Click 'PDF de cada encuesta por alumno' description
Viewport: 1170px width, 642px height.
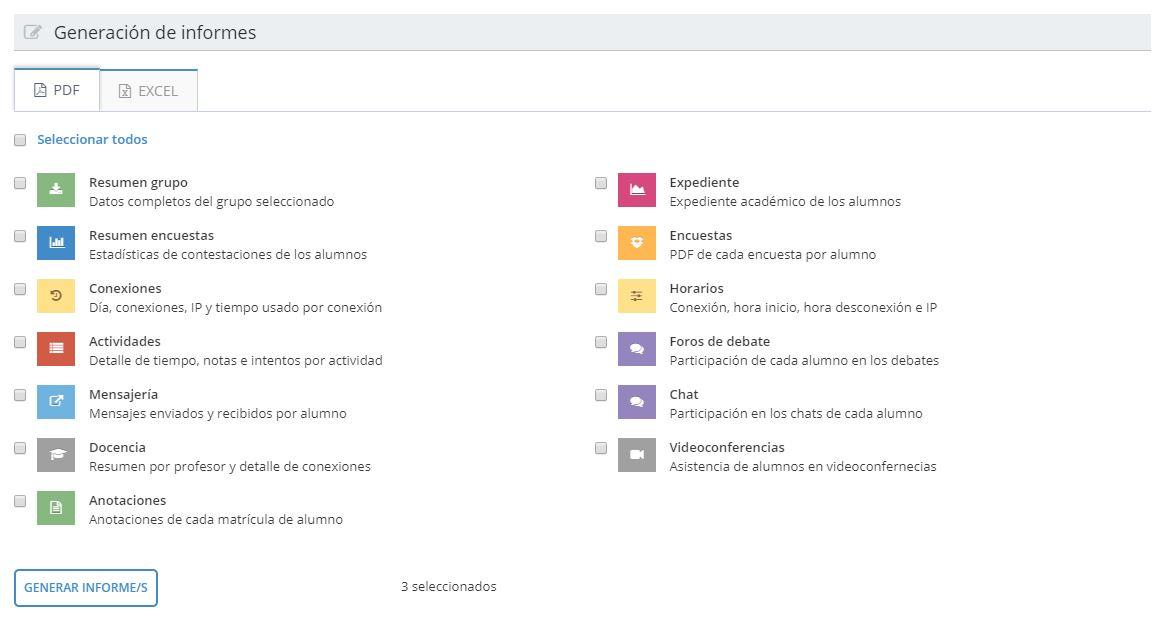tap(772, 255)
